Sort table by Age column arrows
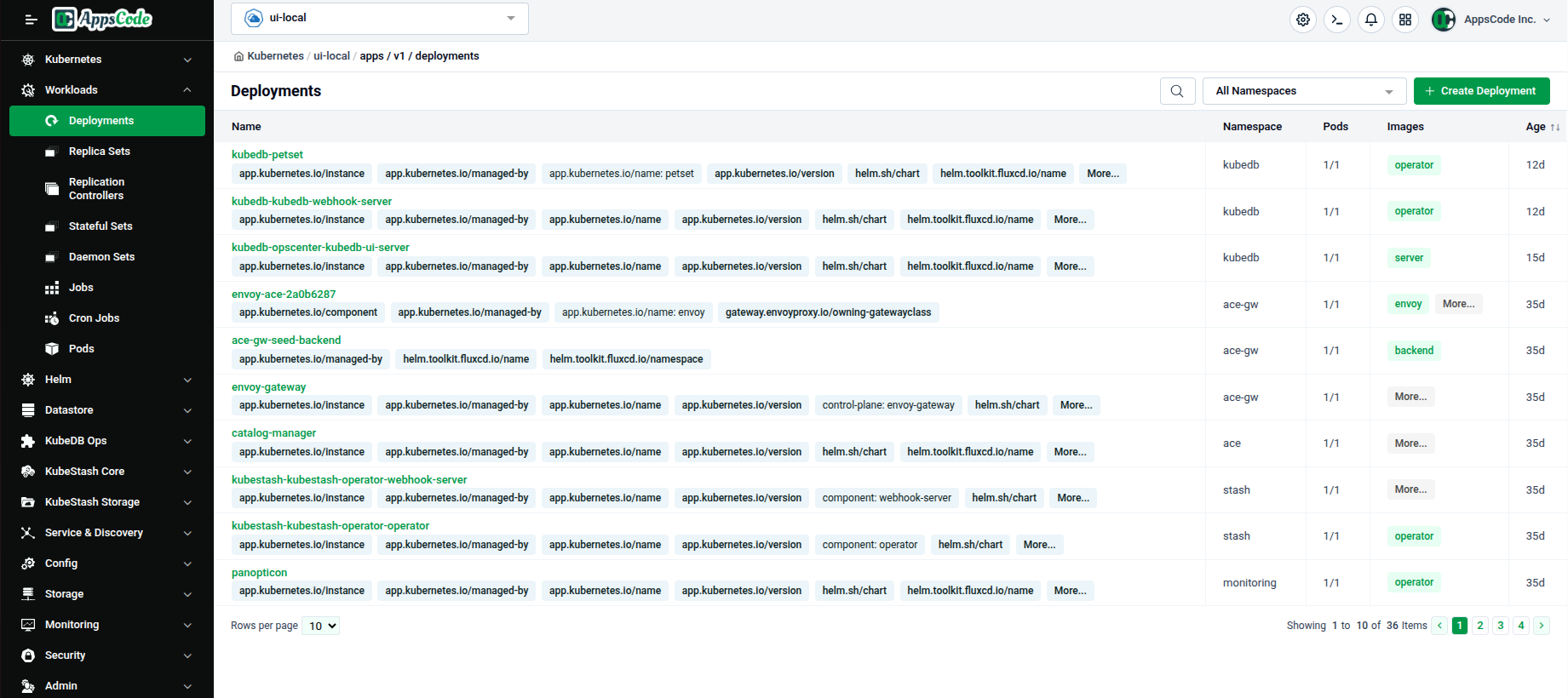 pos(1555,127)
